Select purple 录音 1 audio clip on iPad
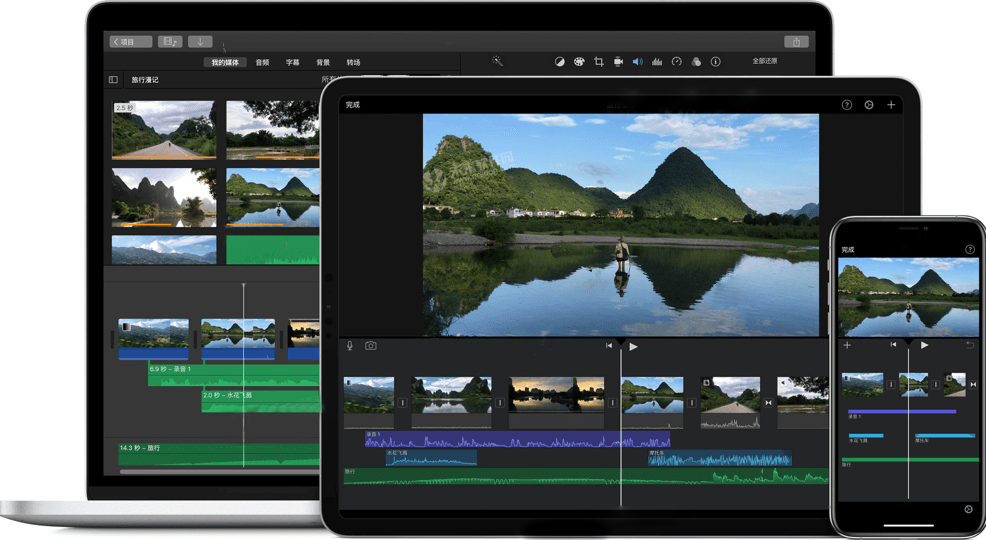The height and width of the screenshot is (540, 986). 518,439
